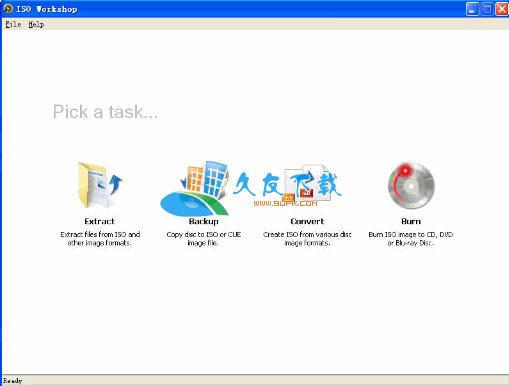Click the Backup label
The height and width of the screenshot is (386, 509).
(204, 221)
